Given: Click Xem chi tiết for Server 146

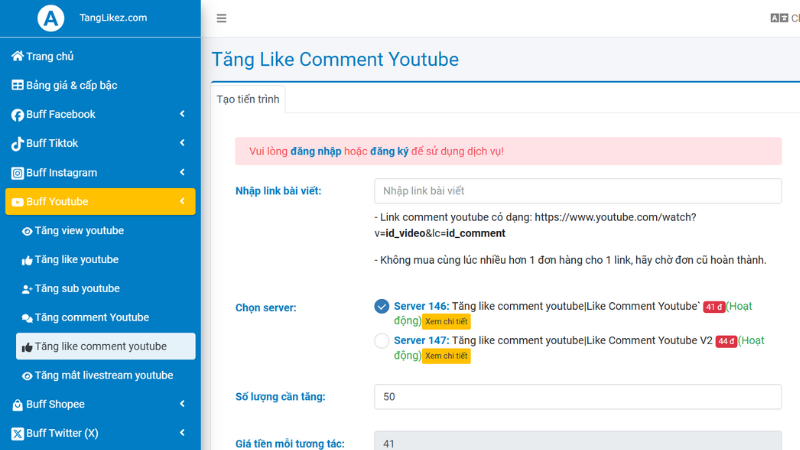Looking at the screenshot, I should [x=446, y=321].
